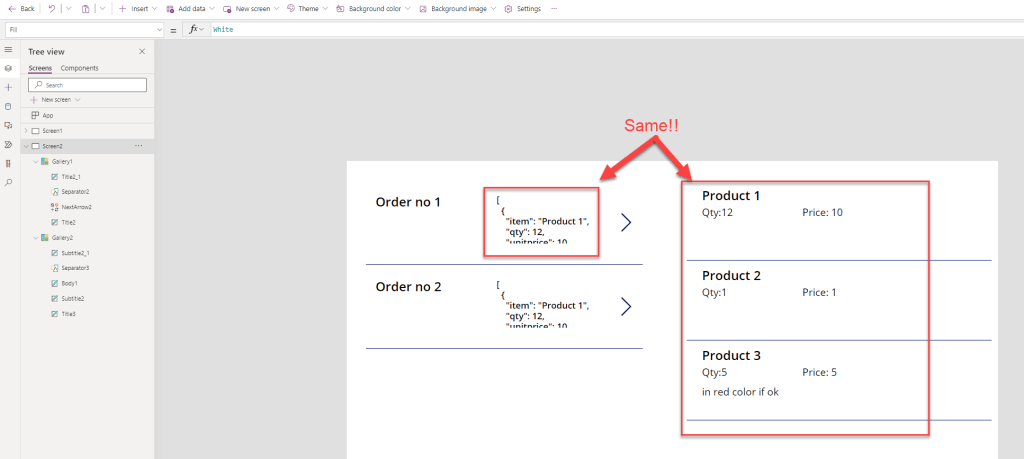The width and height of the screenshot is (1024, 459).
Task: Click New screen in Tree view
Action: [x=54, y=100]
